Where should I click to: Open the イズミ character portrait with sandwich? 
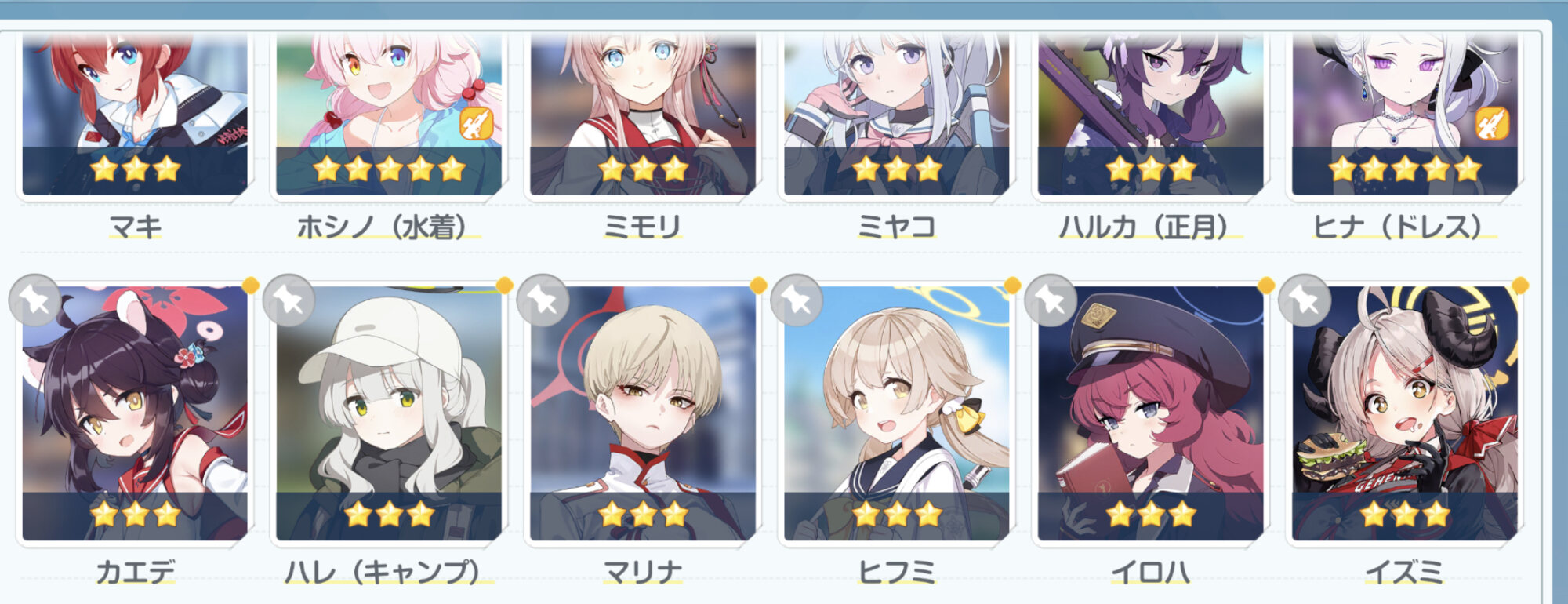click(1405, 413)
